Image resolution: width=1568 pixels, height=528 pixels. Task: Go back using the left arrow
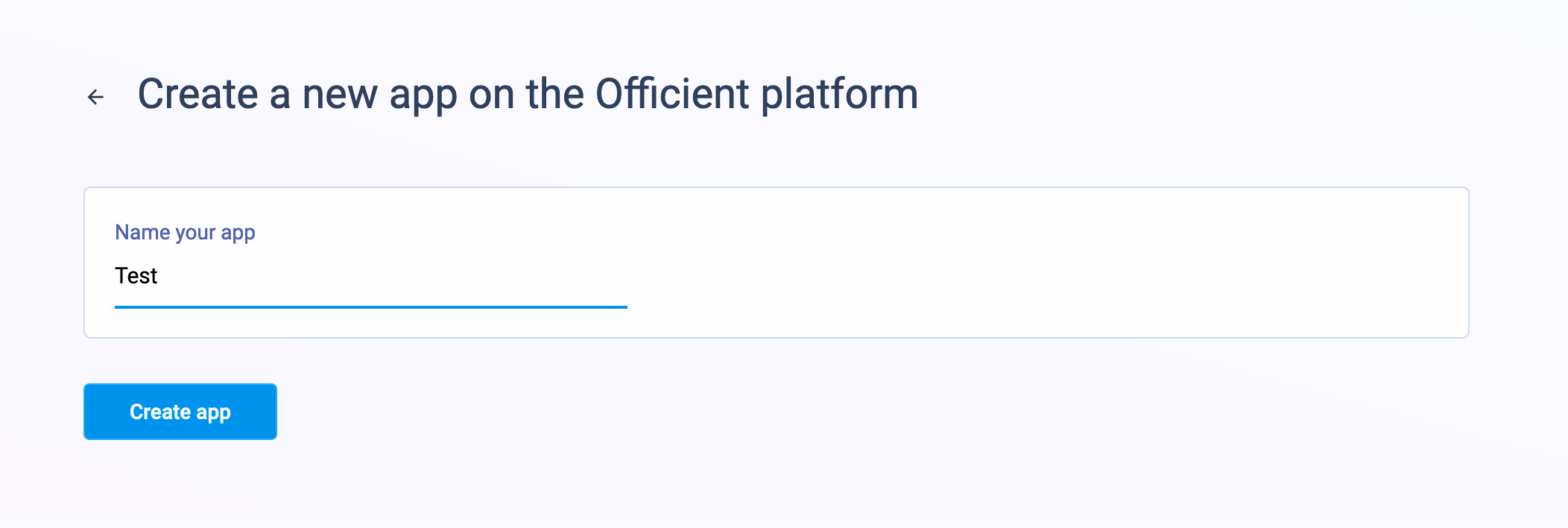point(95,97)
